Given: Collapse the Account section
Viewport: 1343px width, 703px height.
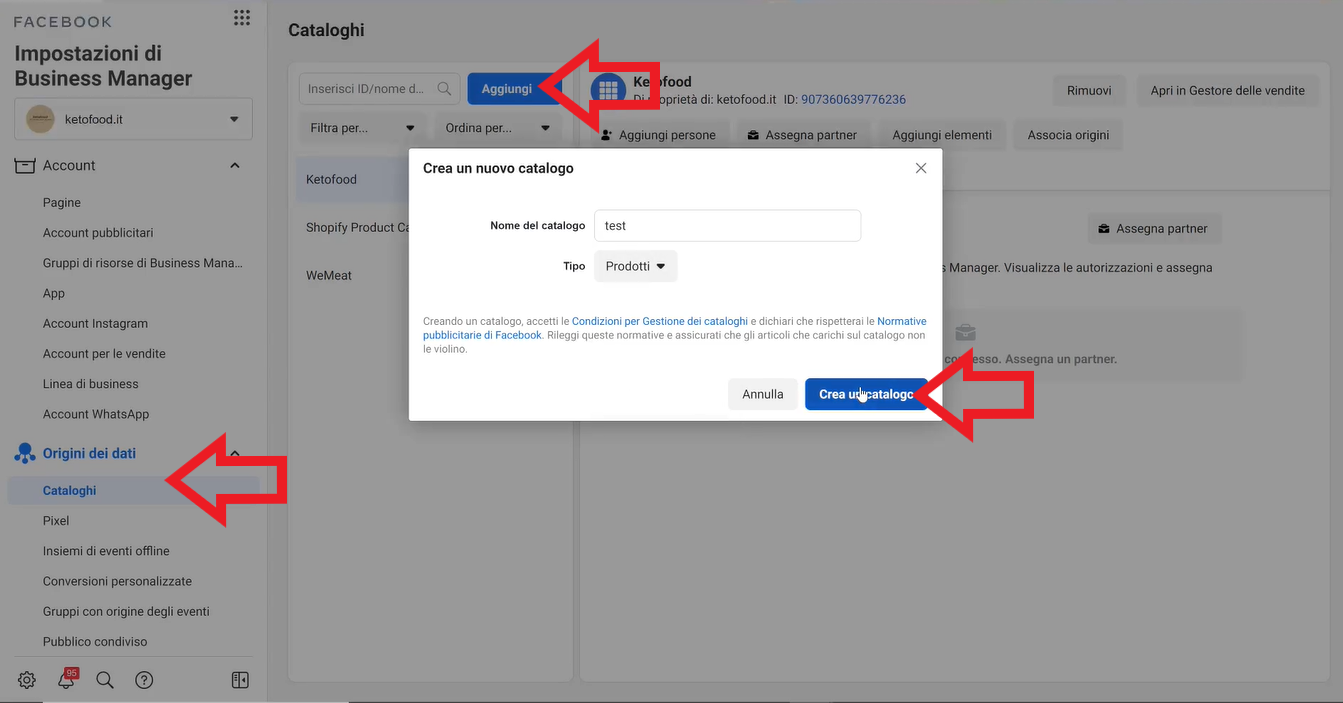Looking at the screenshot, I should click(235, 165).
